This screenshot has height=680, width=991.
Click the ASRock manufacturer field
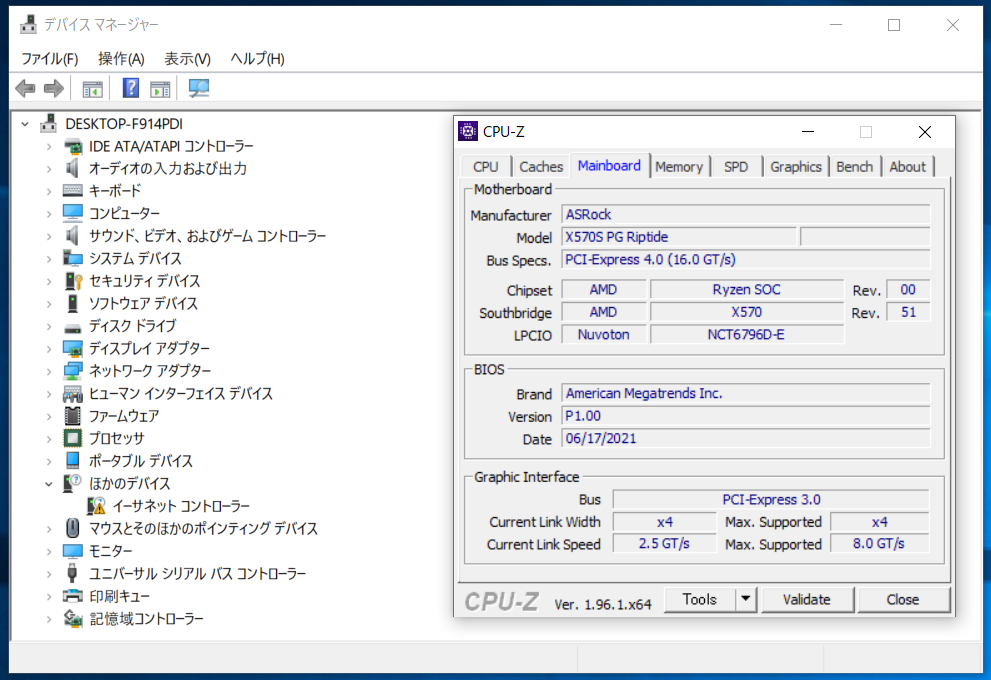click(x=746, y=214)
